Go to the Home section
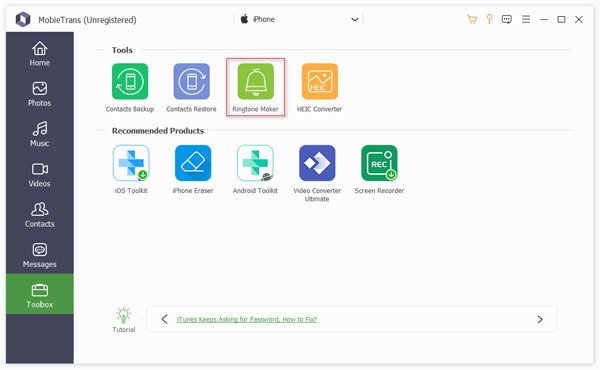Image resolution: width=600 pixels, height=370 pixels. pos(40,54)
